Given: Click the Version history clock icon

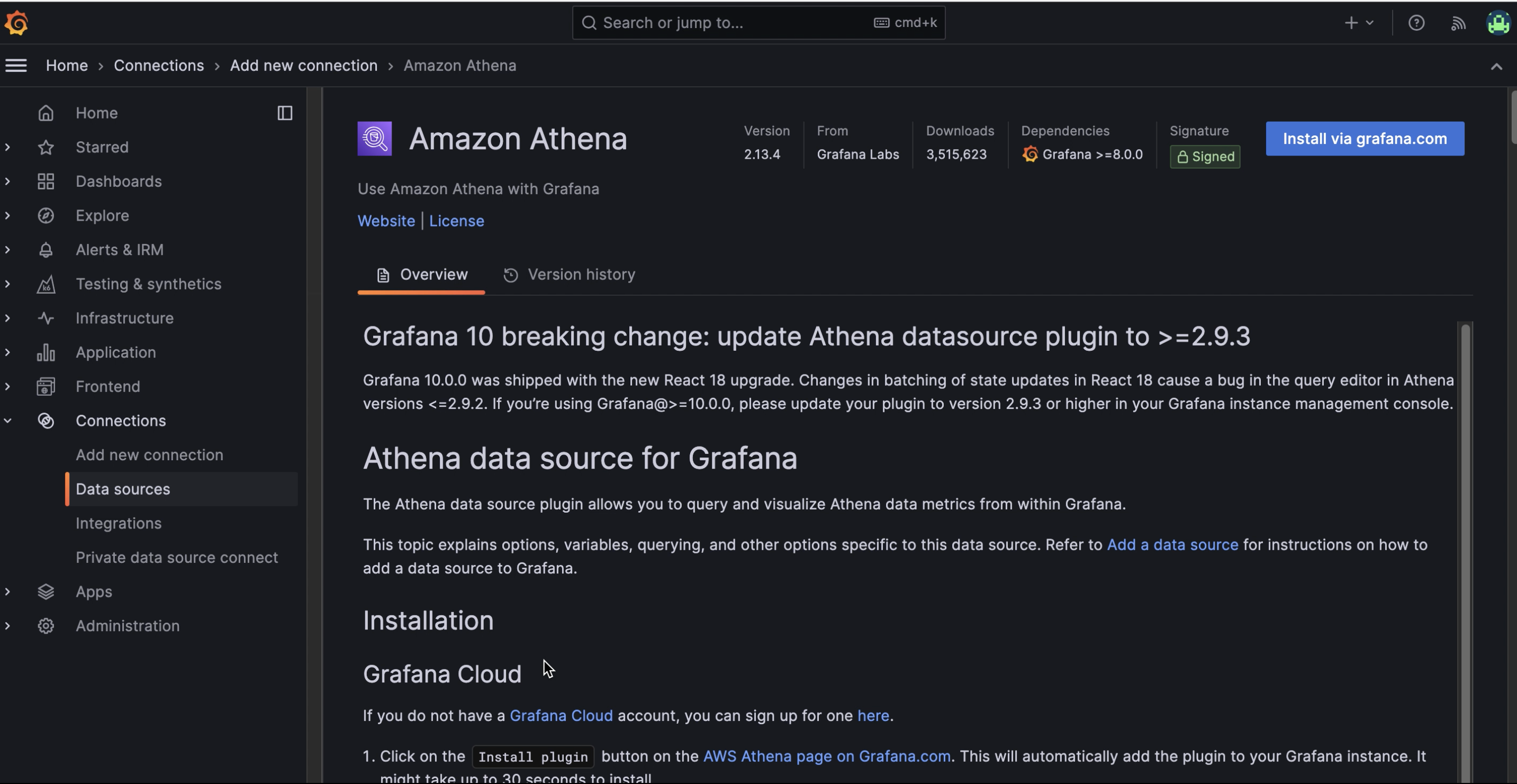Looking at the screenshot, I should point(511,275).
